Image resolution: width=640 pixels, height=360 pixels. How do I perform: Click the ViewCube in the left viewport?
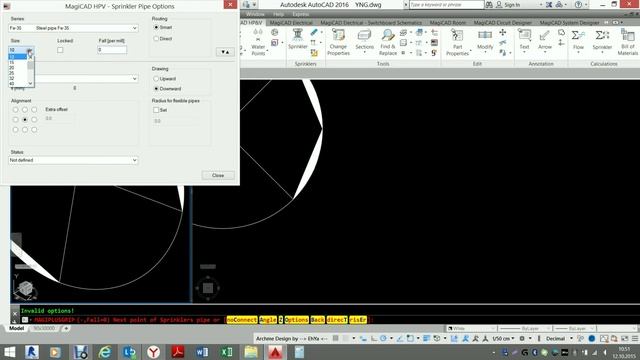coord(26,289)
